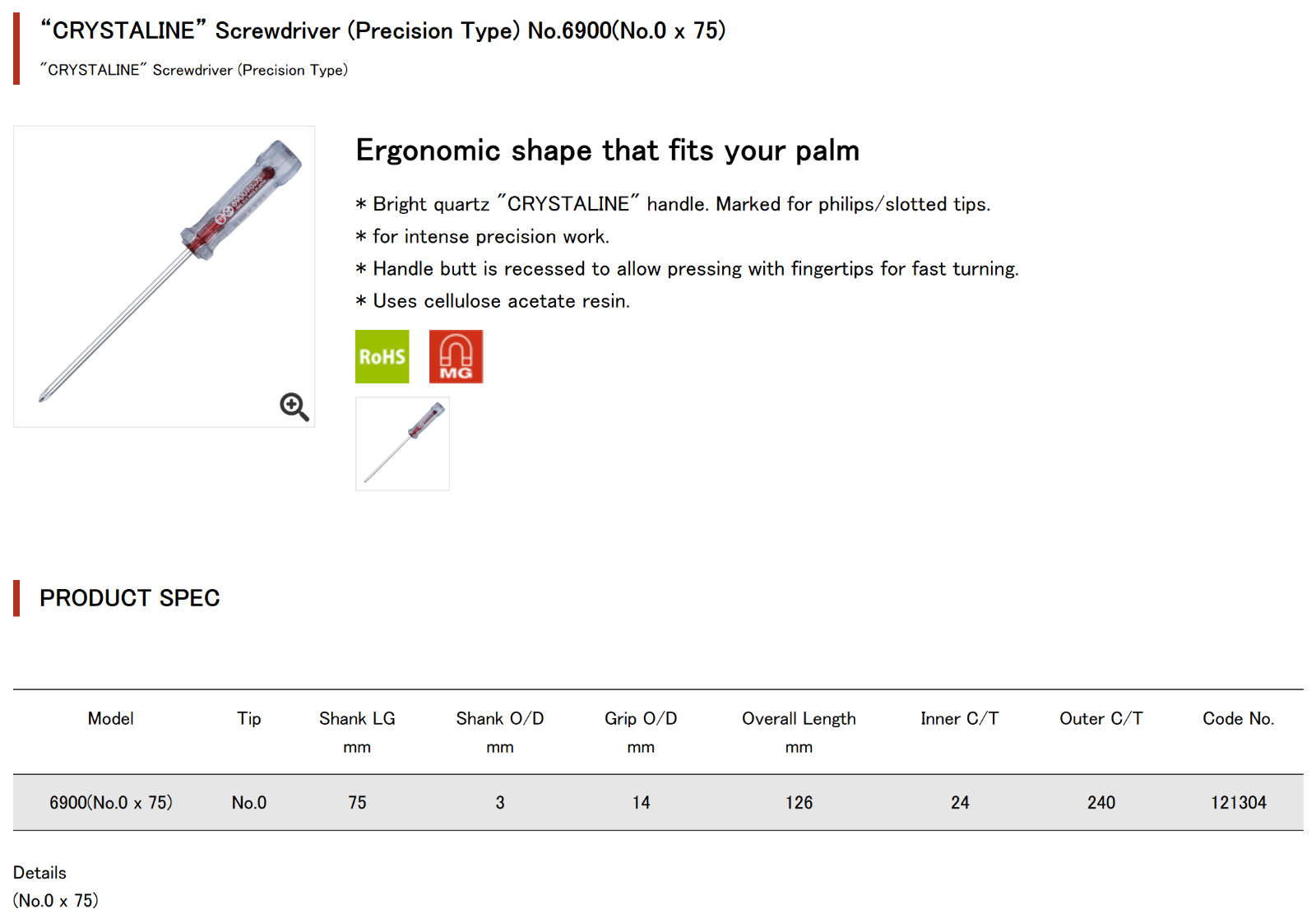Select the 6900(No.0 x 75) model cell
Image resolution: width=1316 pixels, height=923 pixels.
[111, 802]
